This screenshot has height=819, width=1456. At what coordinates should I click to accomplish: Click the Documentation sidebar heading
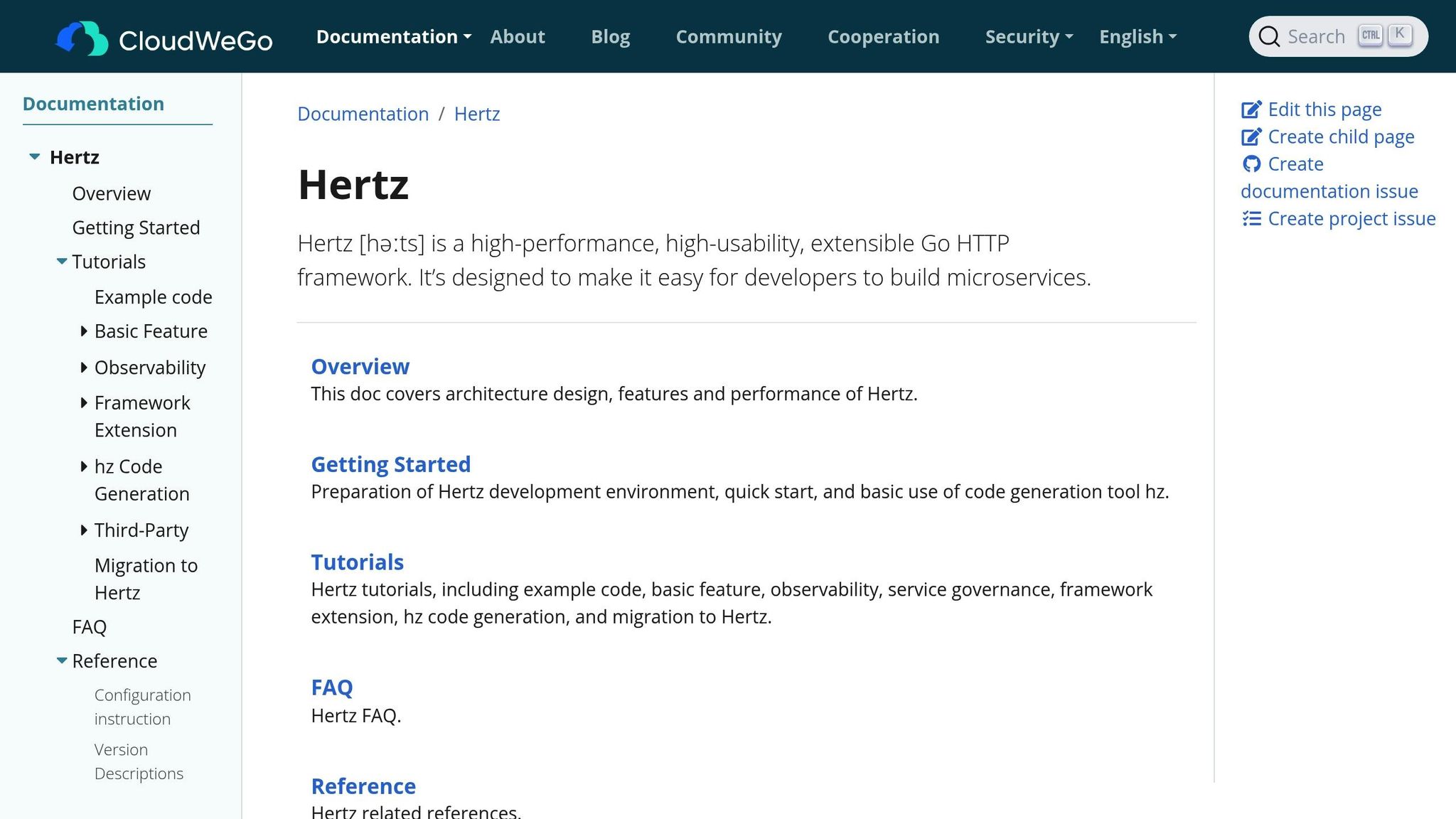coord(93,104)
